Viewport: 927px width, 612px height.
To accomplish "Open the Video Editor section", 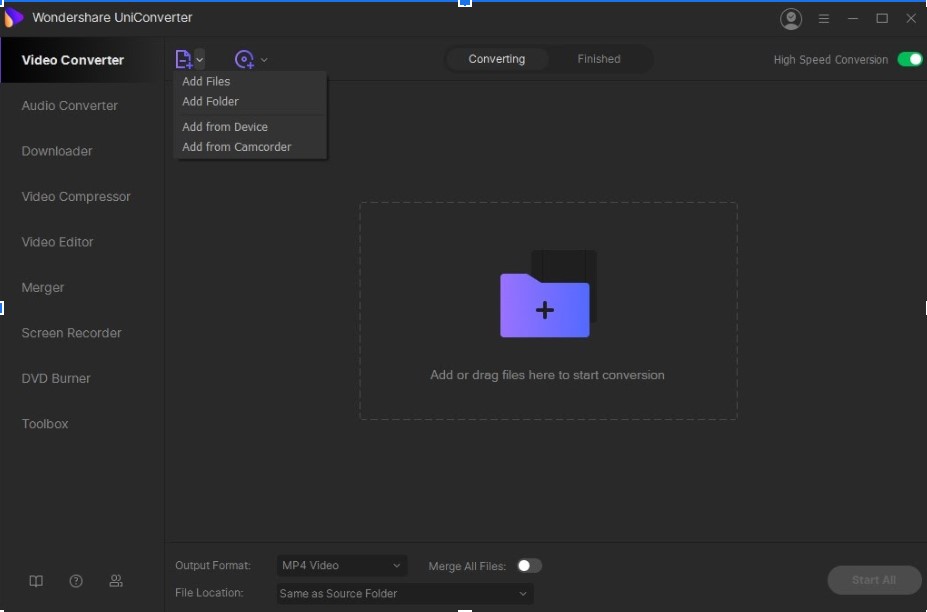I will click(x=57, y=242).
